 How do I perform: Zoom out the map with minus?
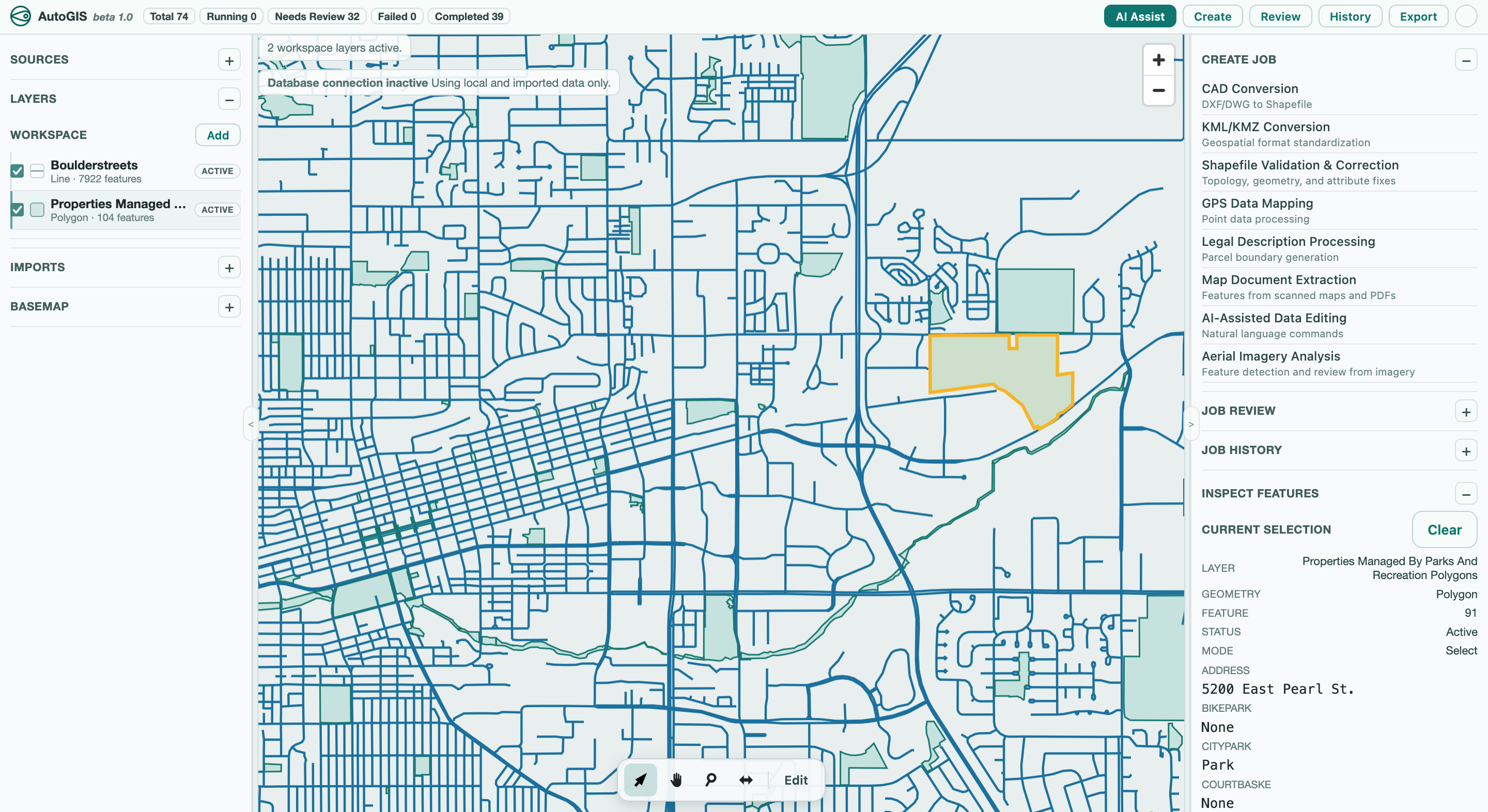(1158, 91)
